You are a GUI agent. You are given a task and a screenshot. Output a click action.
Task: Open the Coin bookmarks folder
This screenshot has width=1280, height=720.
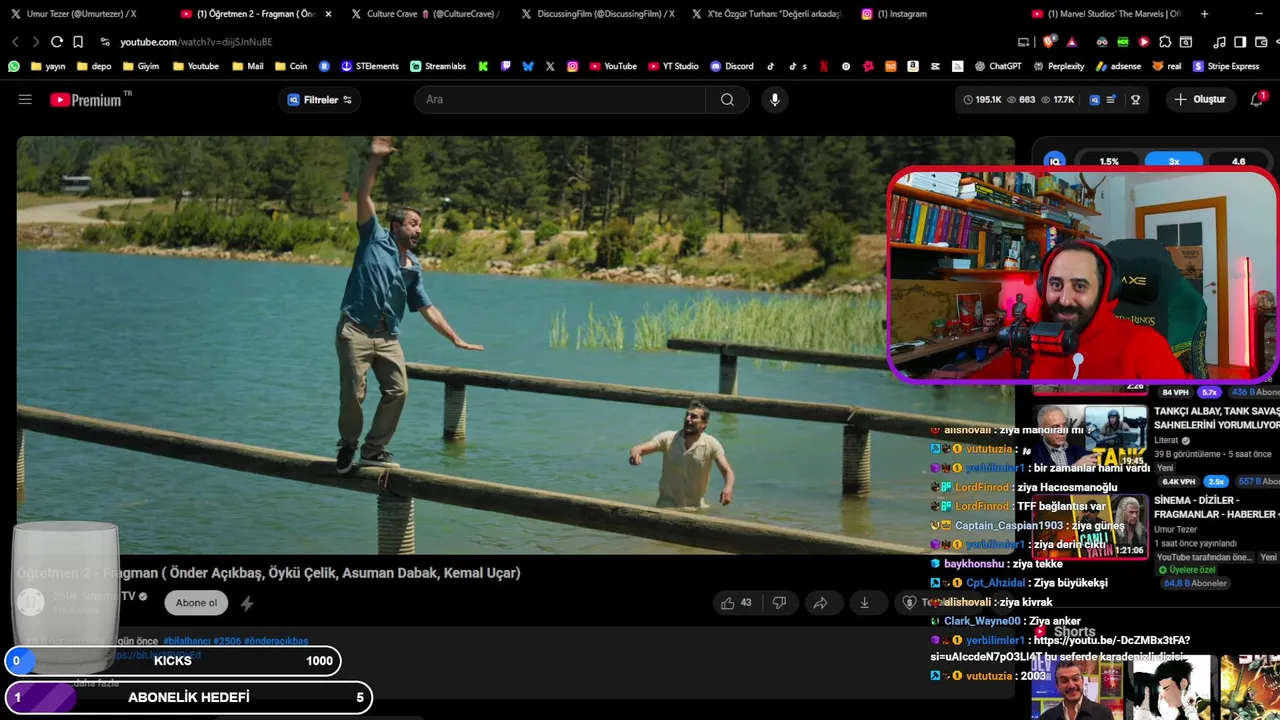pos(291,66)
